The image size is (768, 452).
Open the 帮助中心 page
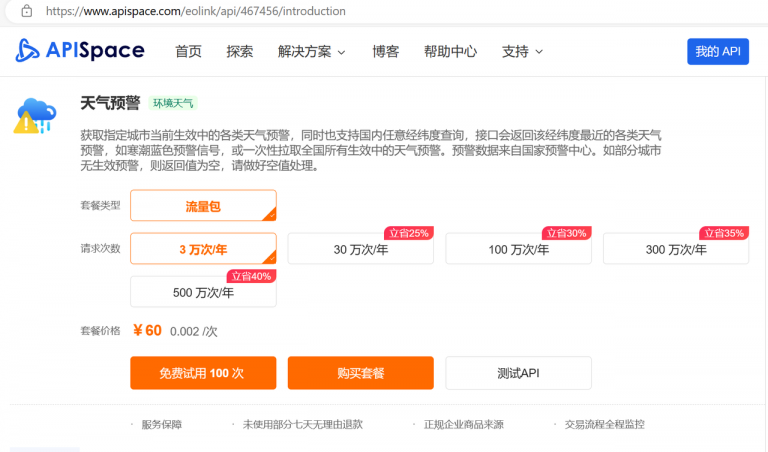click(x=450, y=51)
